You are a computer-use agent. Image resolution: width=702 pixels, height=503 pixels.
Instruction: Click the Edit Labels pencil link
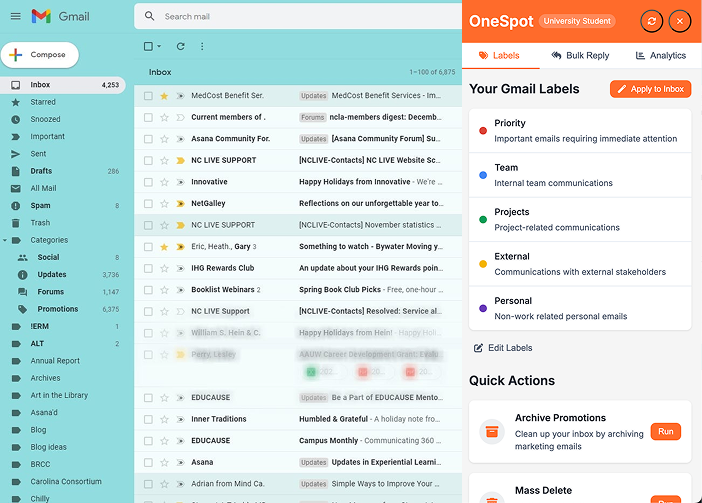pos(503,348)
